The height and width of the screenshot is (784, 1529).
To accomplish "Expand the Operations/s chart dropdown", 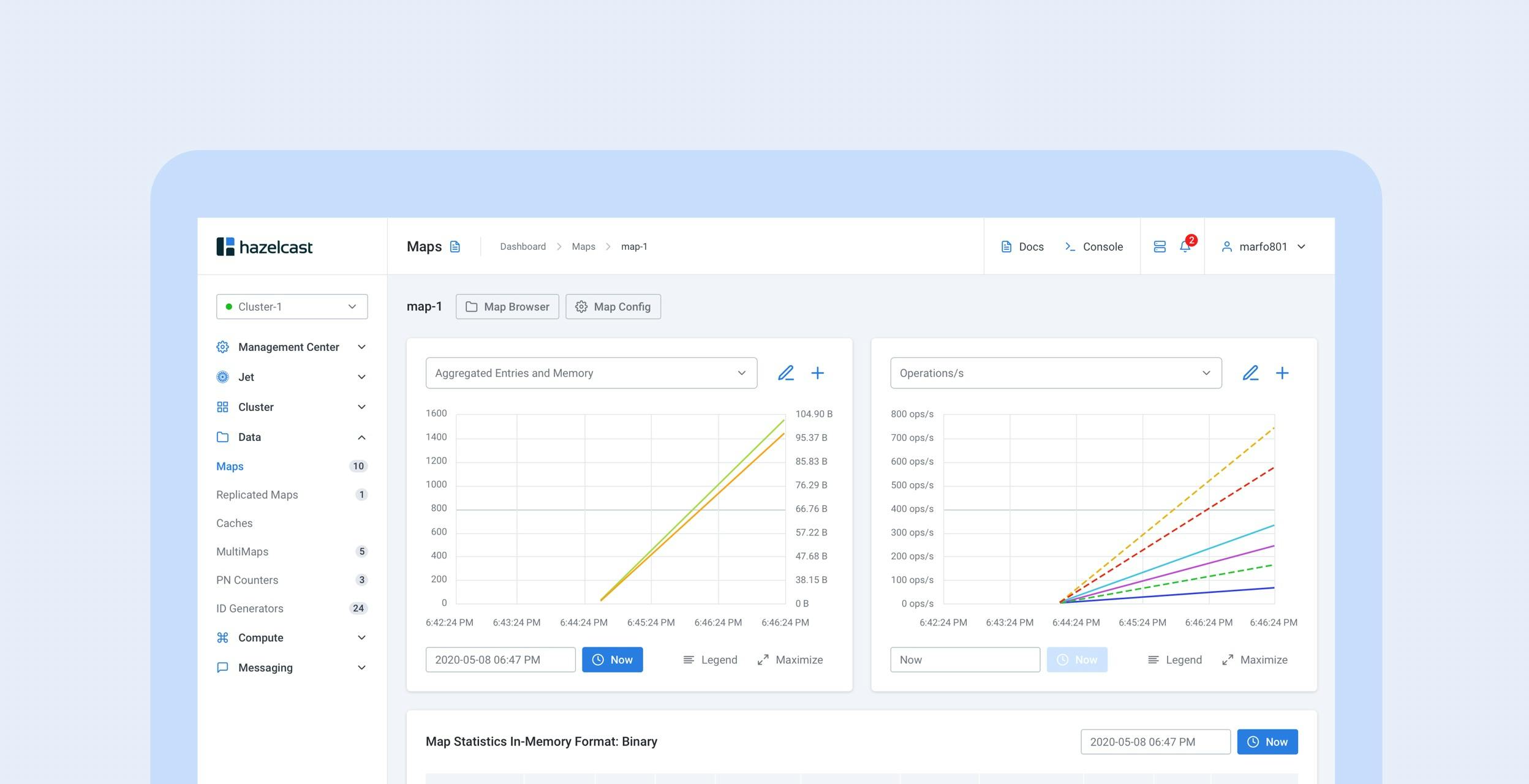I will tap(1205, 372).
